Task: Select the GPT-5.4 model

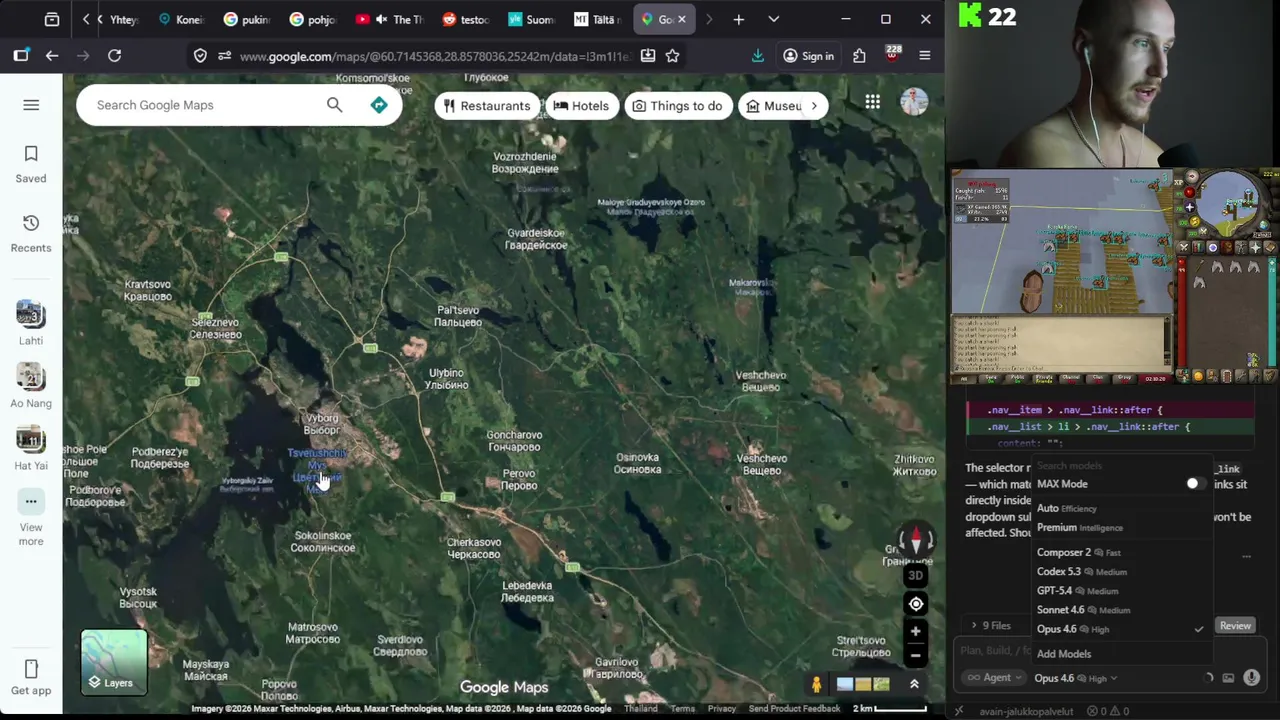Action: 1123,591
